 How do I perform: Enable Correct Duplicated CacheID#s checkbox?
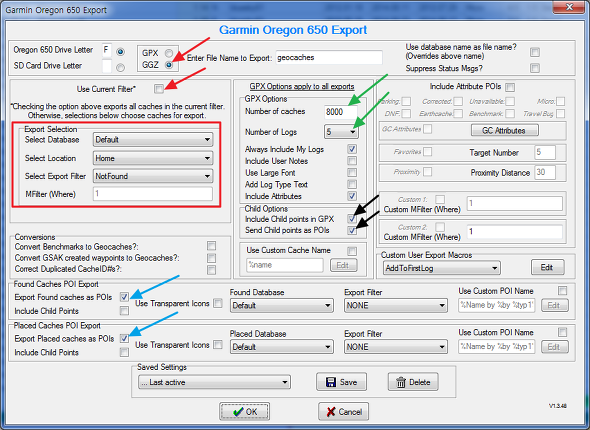(211, 269)
